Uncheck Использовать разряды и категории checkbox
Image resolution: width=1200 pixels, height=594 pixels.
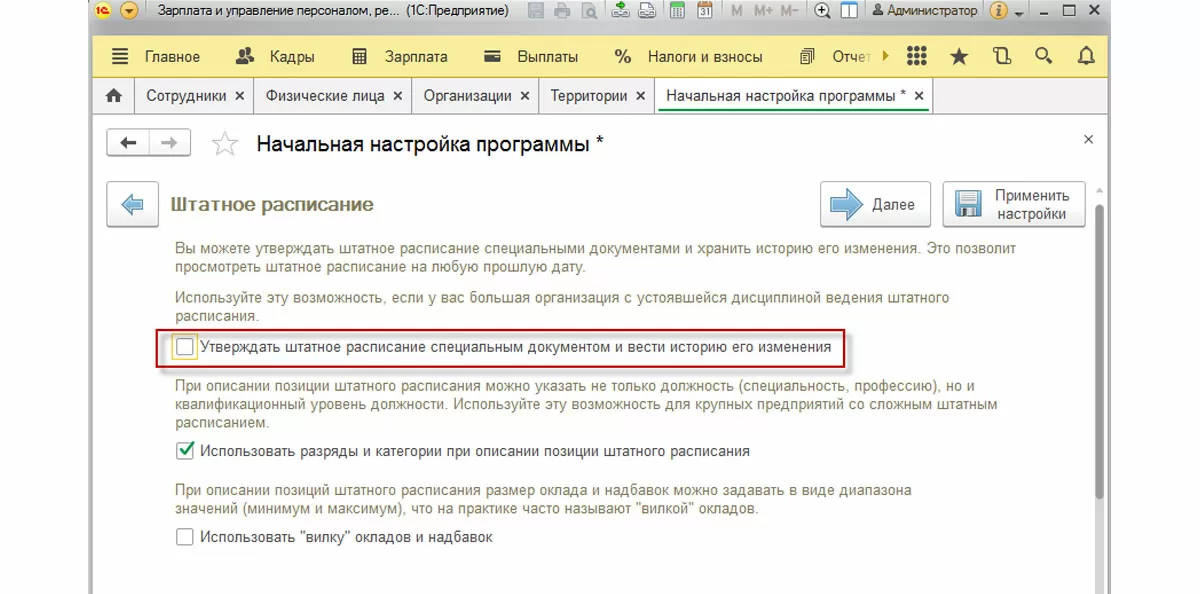coord(185,451)
